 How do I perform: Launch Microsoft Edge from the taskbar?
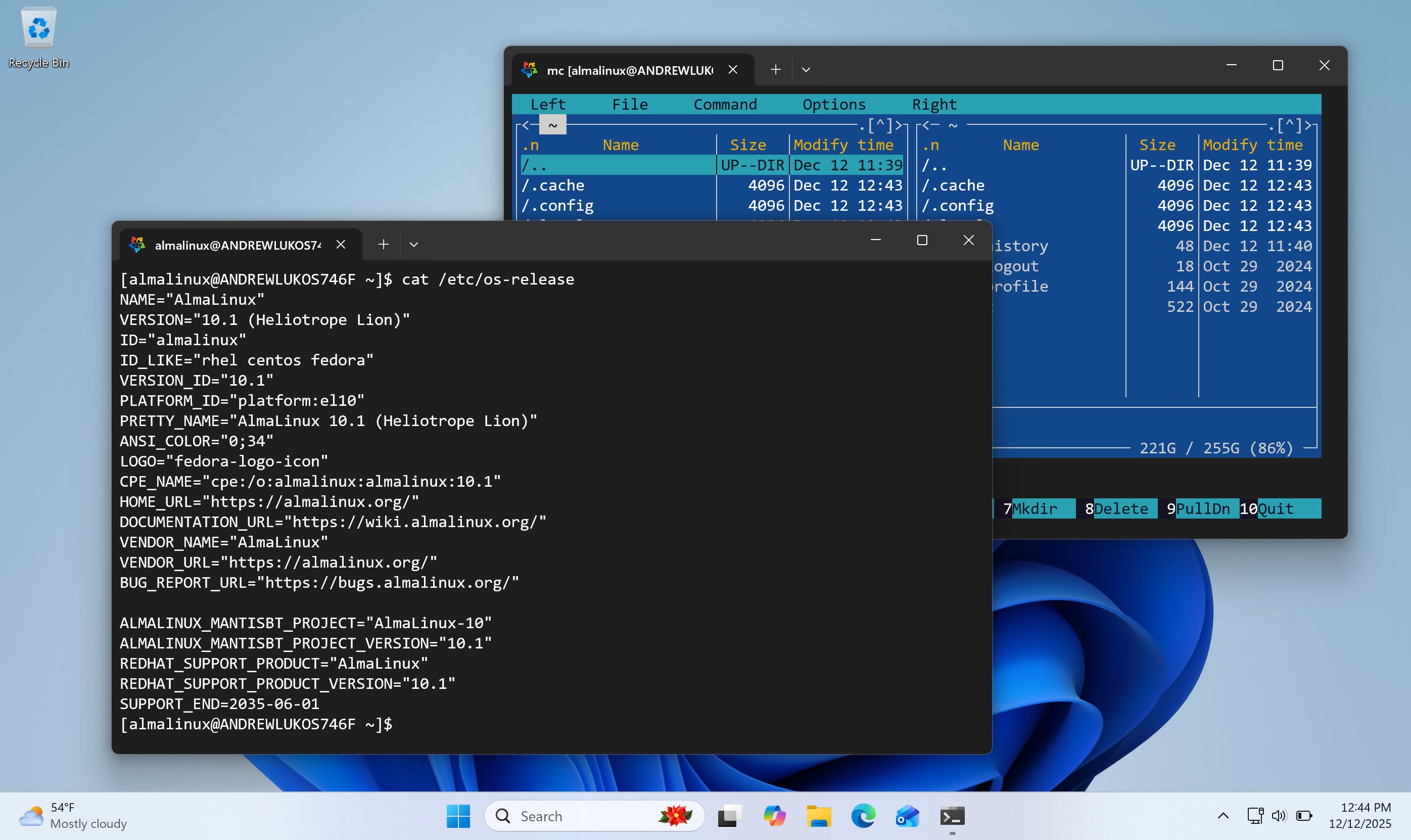[x=863, y=816]
